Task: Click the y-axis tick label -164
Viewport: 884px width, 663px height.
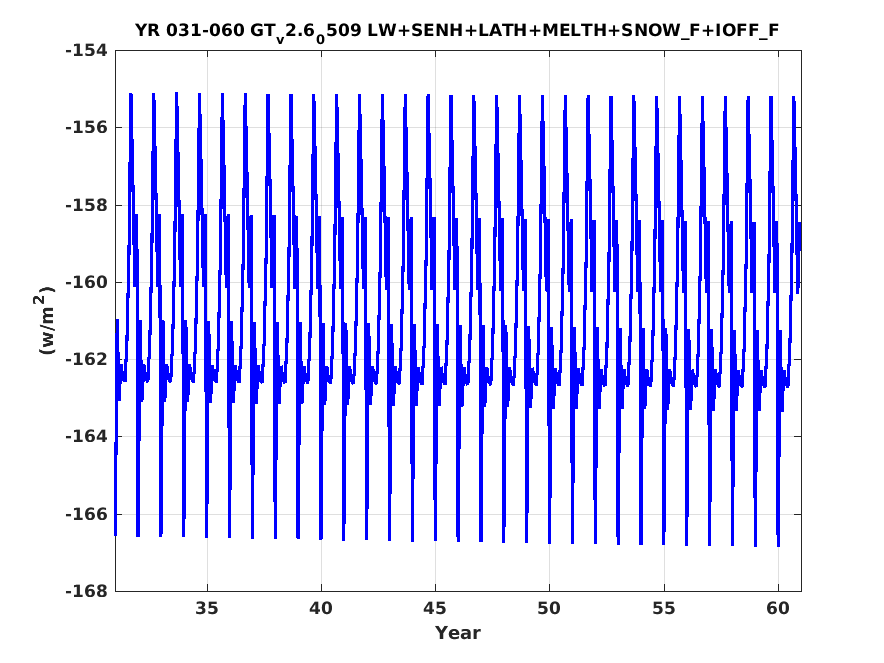Action: click(x=86, y=437)
